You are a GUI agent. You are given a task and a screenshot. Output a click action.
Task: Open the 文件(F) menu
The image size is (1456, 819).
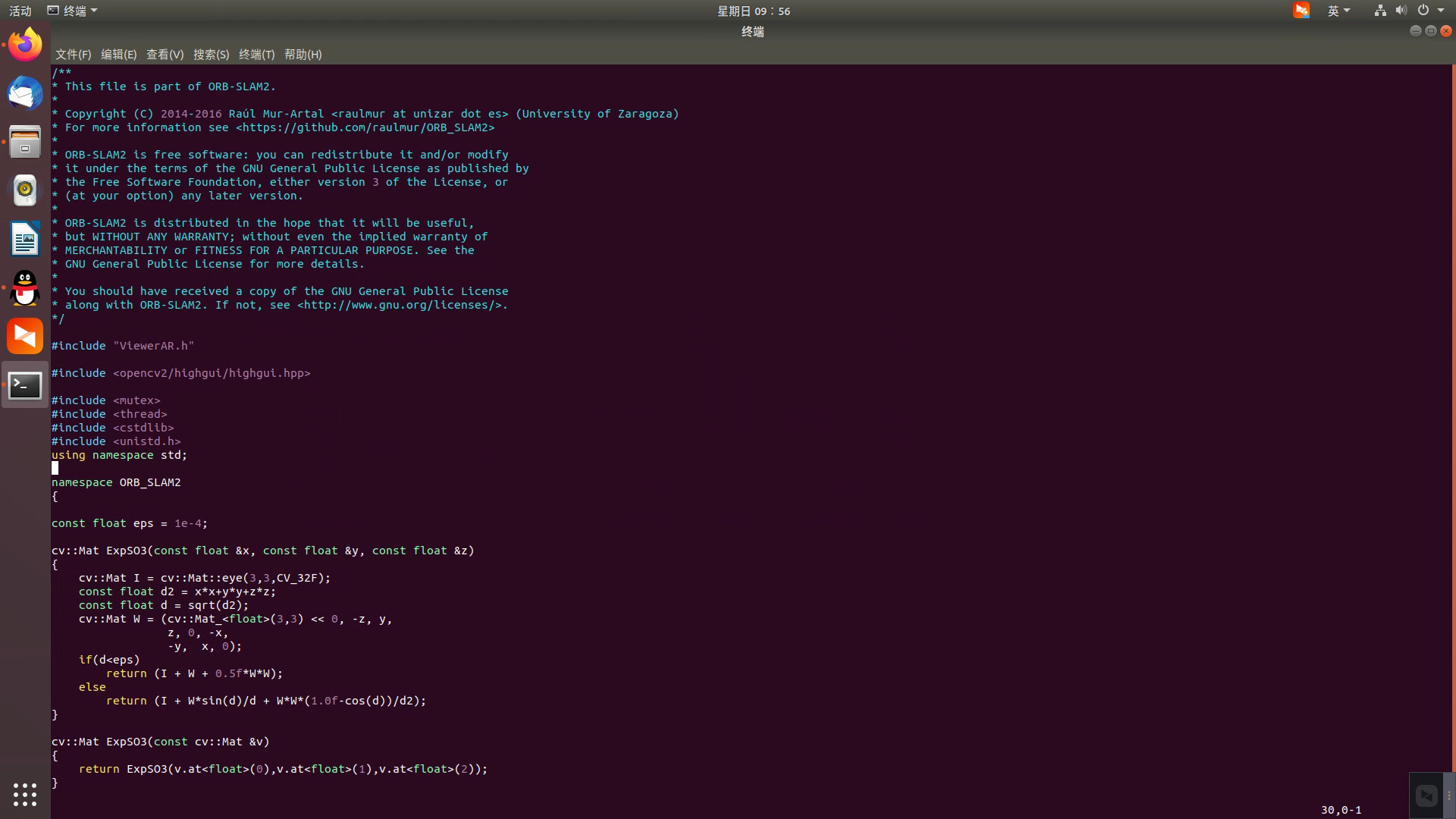click(x=73, y=55)
